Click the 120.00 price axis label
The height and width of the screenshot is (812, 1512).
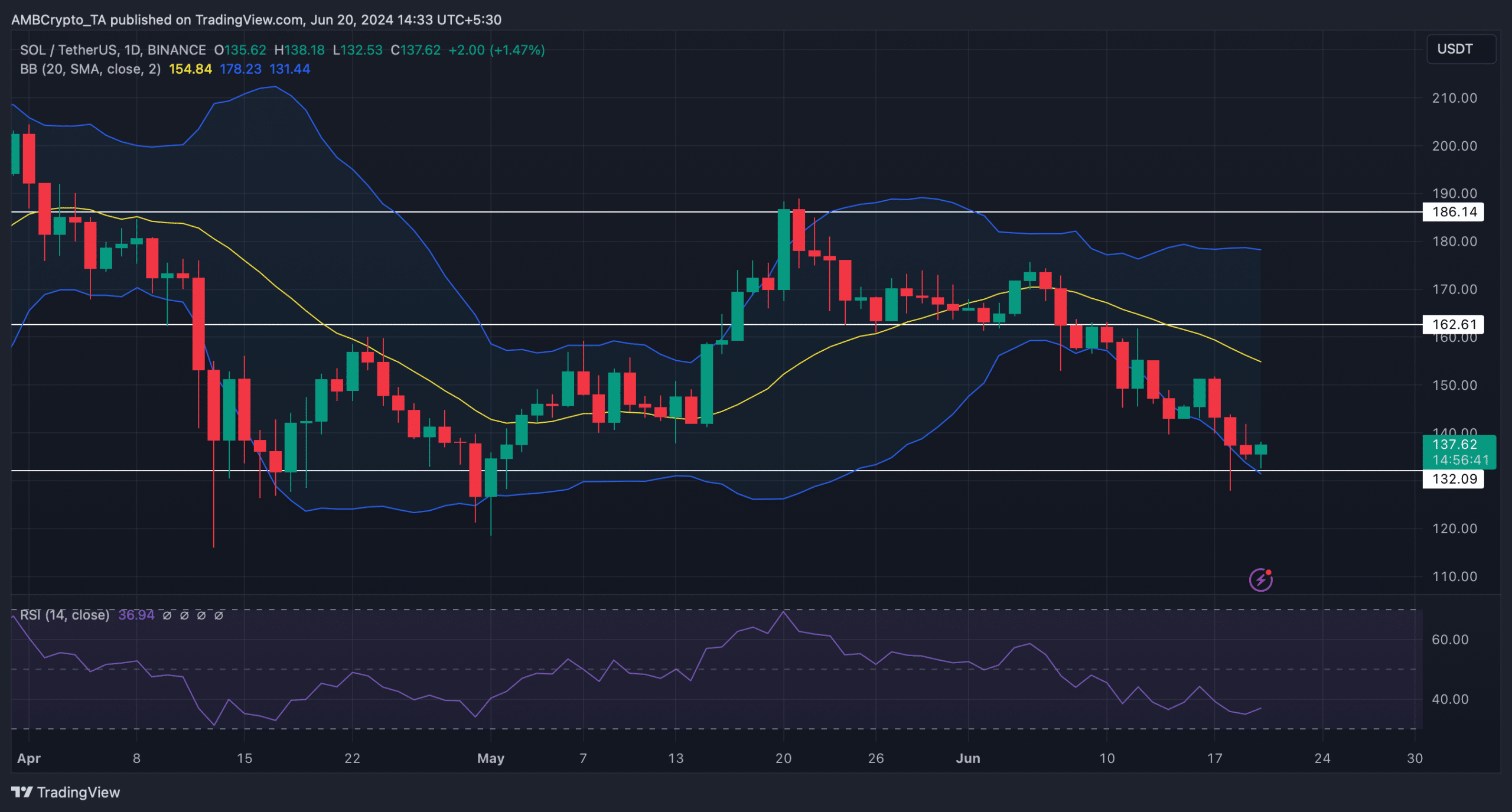(1454, 529)
